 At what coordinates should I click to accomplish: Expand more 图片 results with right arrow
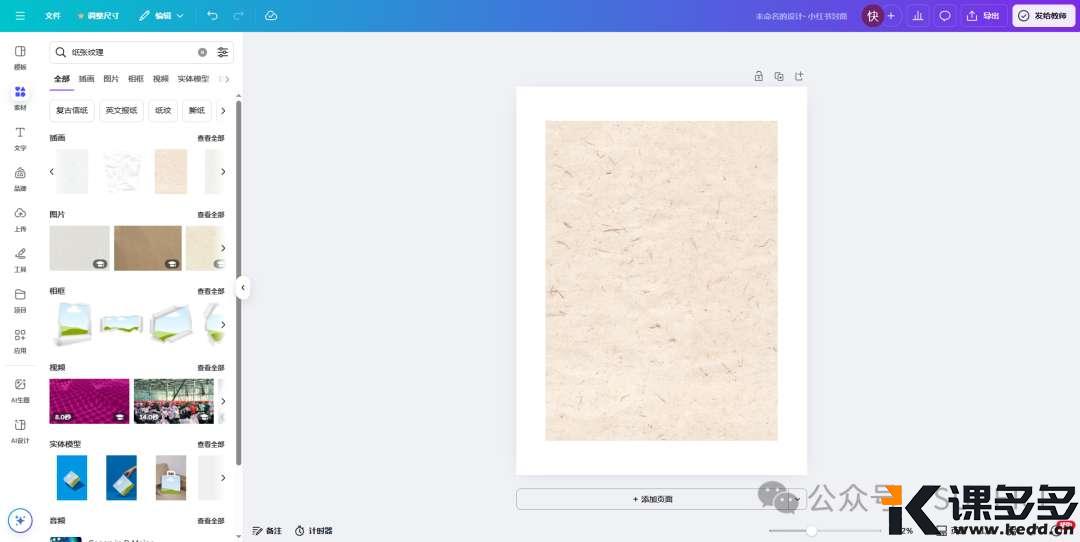pyautogui.click(x=222, y=248)
